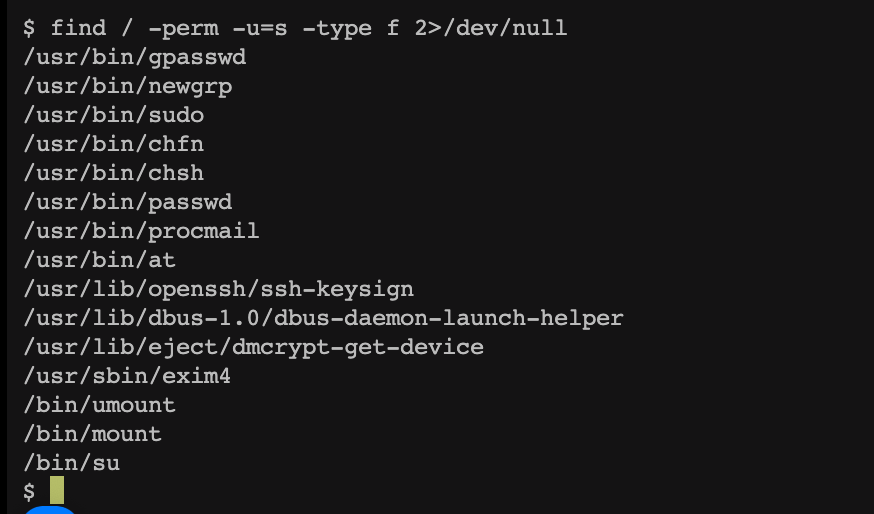Viewport: 874px width, 514px height.
Task: Click on the /usr/bin/chfn line
Action: pyautogui.click(x=113, y=144)
